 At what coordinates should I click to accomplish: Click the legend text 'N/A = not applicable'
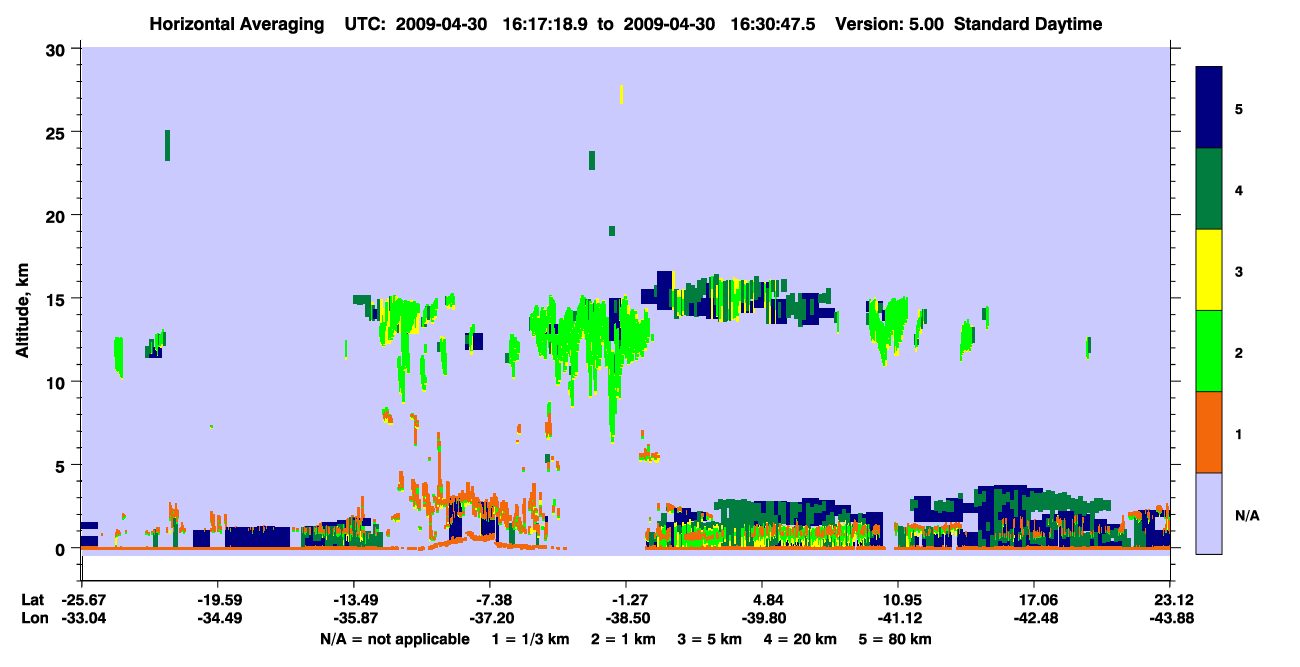[394, 639]
